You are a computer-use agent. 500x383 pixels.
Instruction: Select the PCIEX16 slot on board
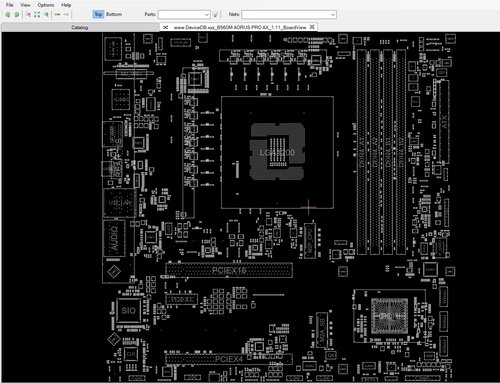click(x=229, y=270)
